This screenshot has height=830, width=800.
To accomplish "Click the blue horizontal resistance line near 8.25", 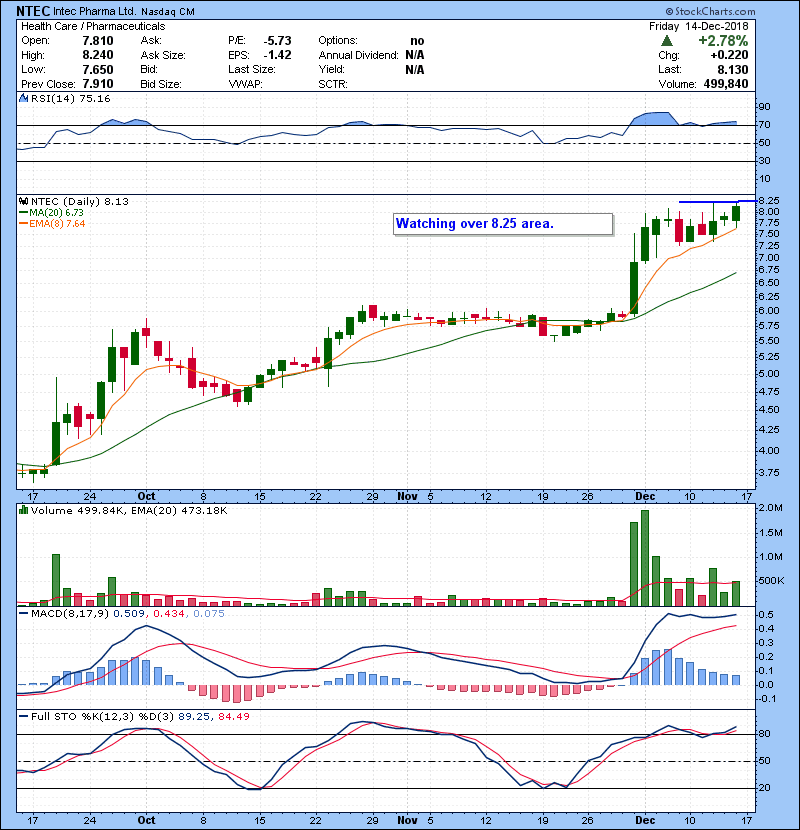I will tap(712, 202).
